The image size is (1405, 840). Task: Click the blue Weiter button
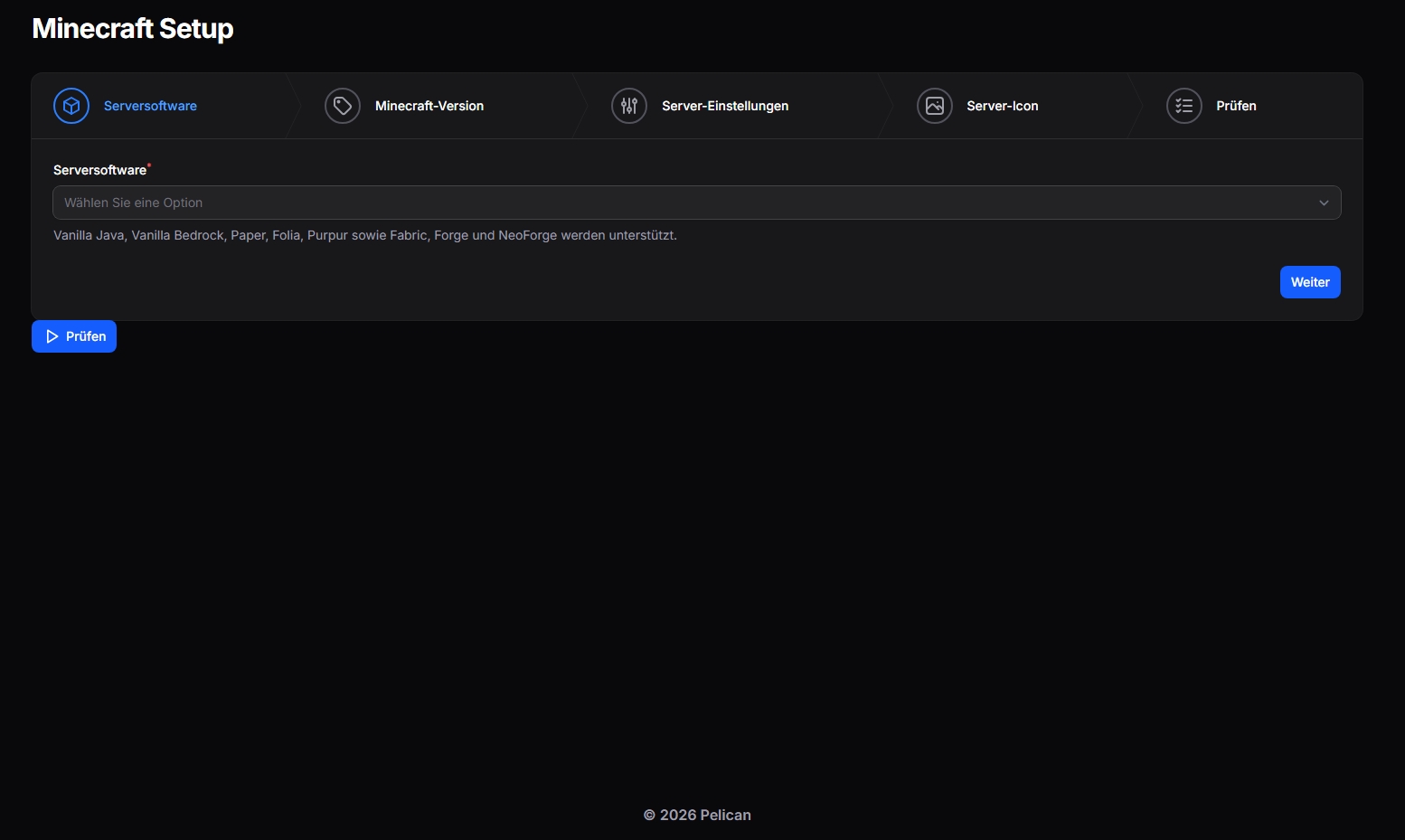tap(1310, 282)
